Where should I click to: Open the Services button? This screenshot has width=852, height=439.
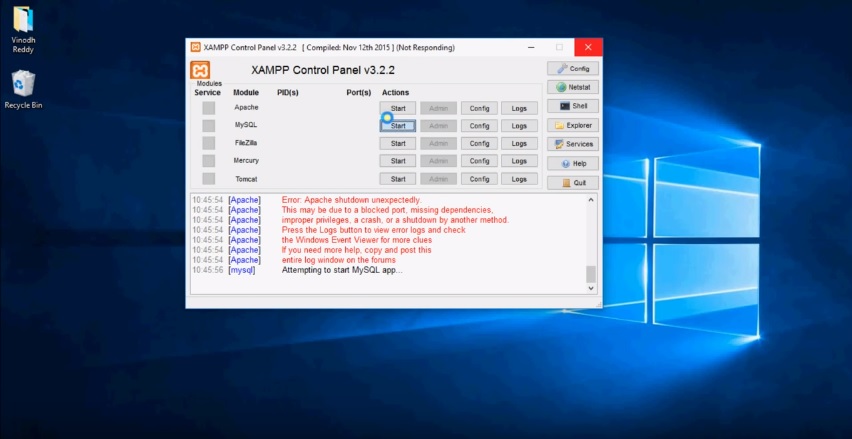coord(573,144)
